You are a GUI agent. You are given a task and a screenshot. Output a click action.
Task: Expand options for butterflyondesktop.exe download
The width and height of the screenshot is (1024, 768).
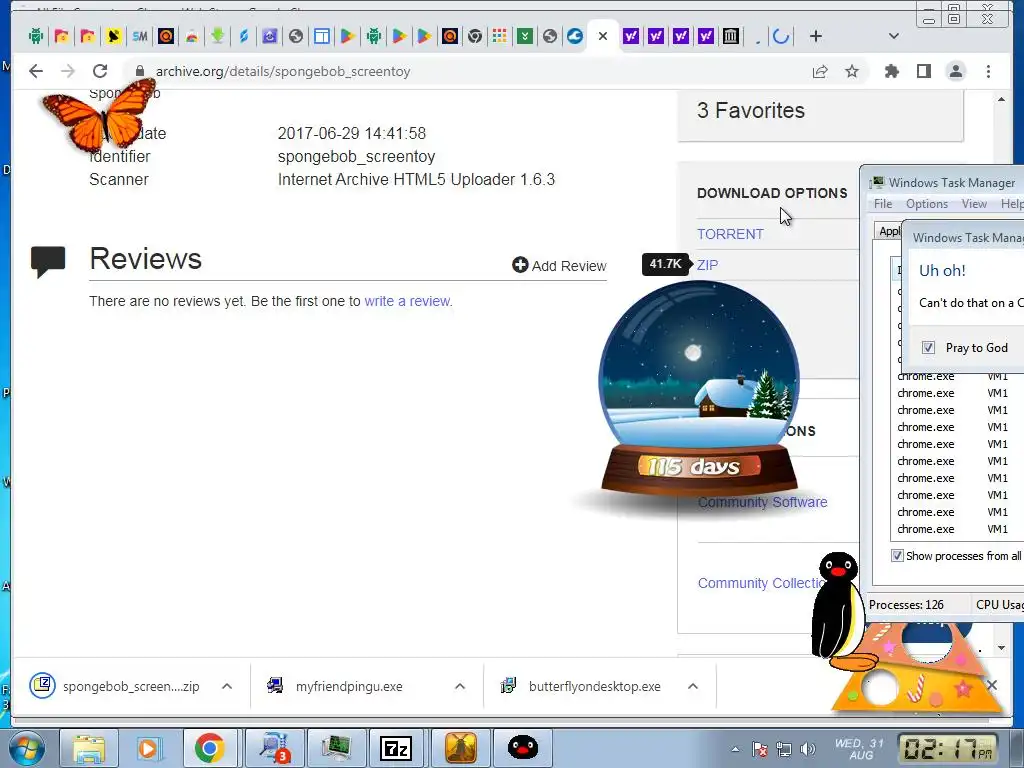[x=693, y=686]
